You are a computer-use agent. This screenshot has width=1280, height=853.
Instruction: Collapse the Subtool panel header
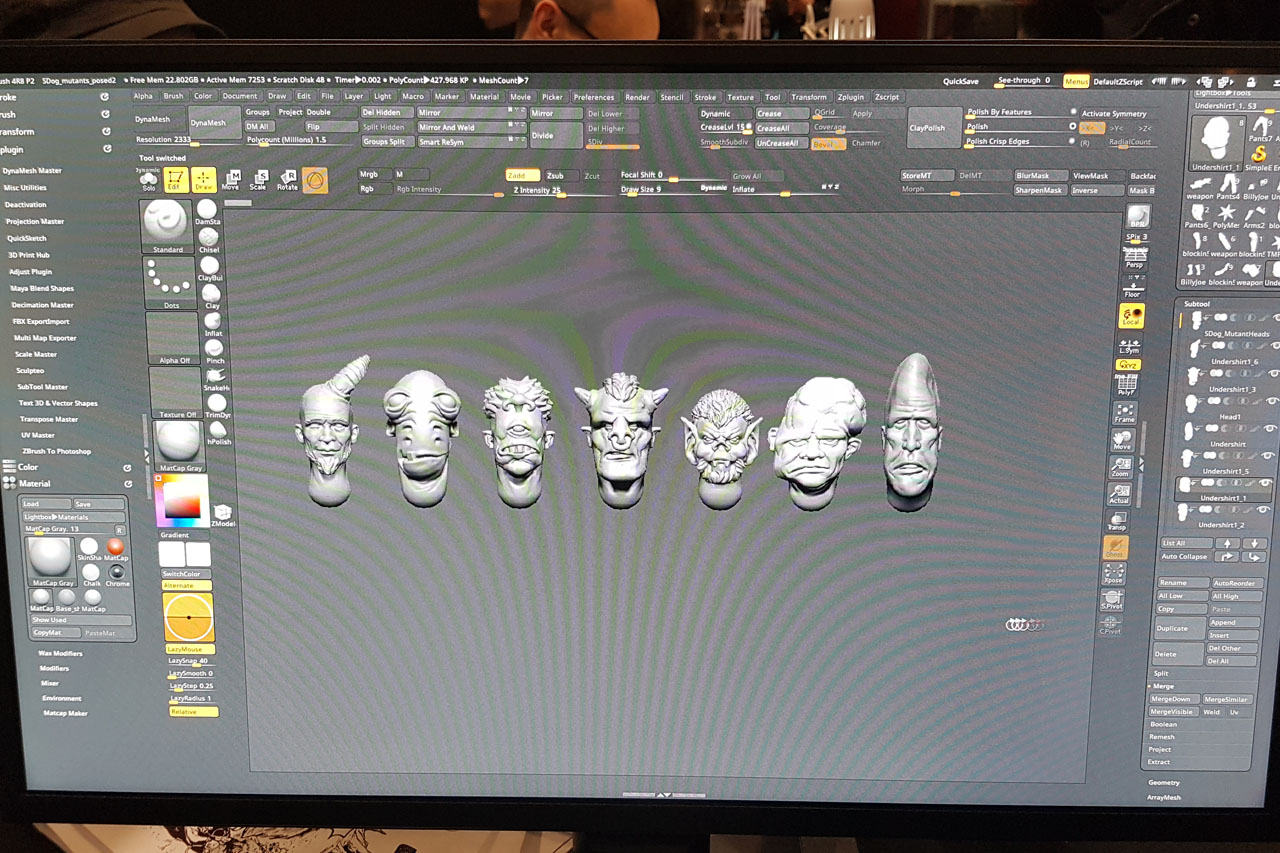pos(1197,304)
